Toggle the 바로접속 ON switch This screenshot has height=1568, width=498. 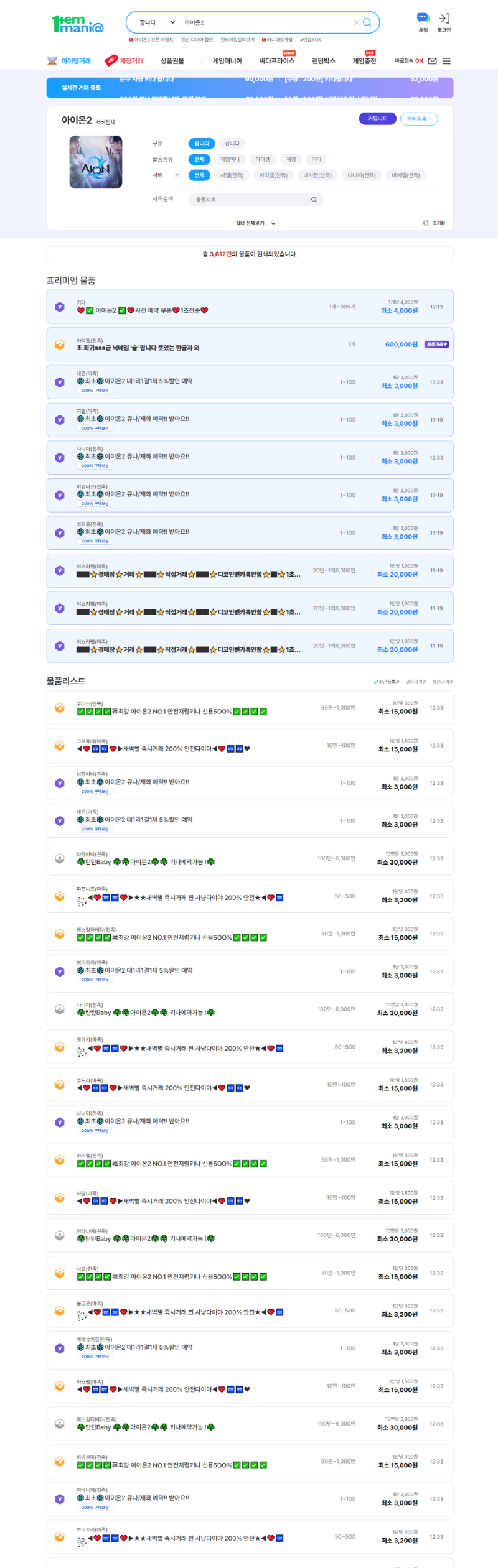pyautogui.click(x=409, y=61)
